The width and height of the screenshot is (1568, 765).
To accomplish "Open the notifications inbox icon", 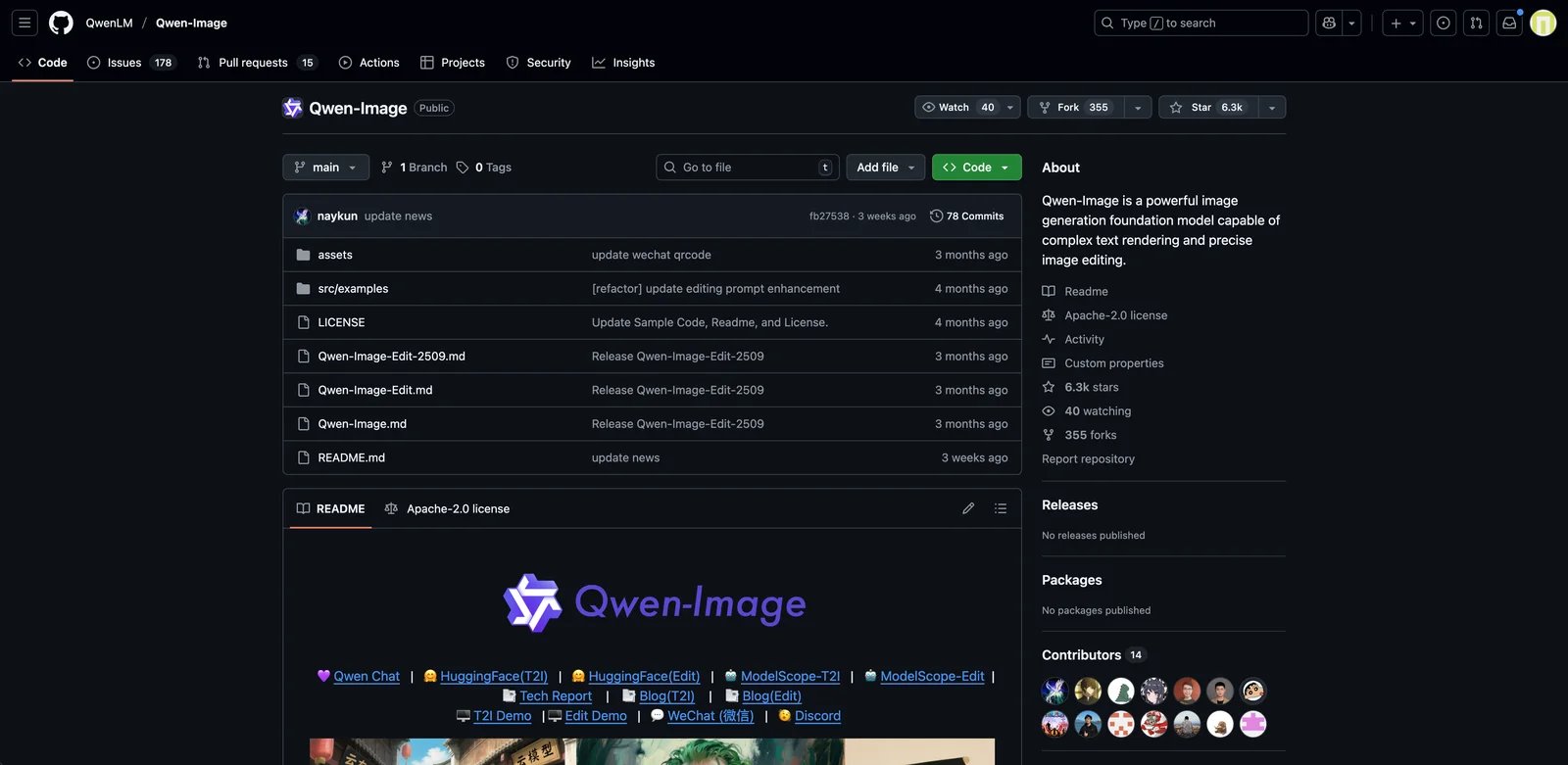I will tap(1510, 23).
